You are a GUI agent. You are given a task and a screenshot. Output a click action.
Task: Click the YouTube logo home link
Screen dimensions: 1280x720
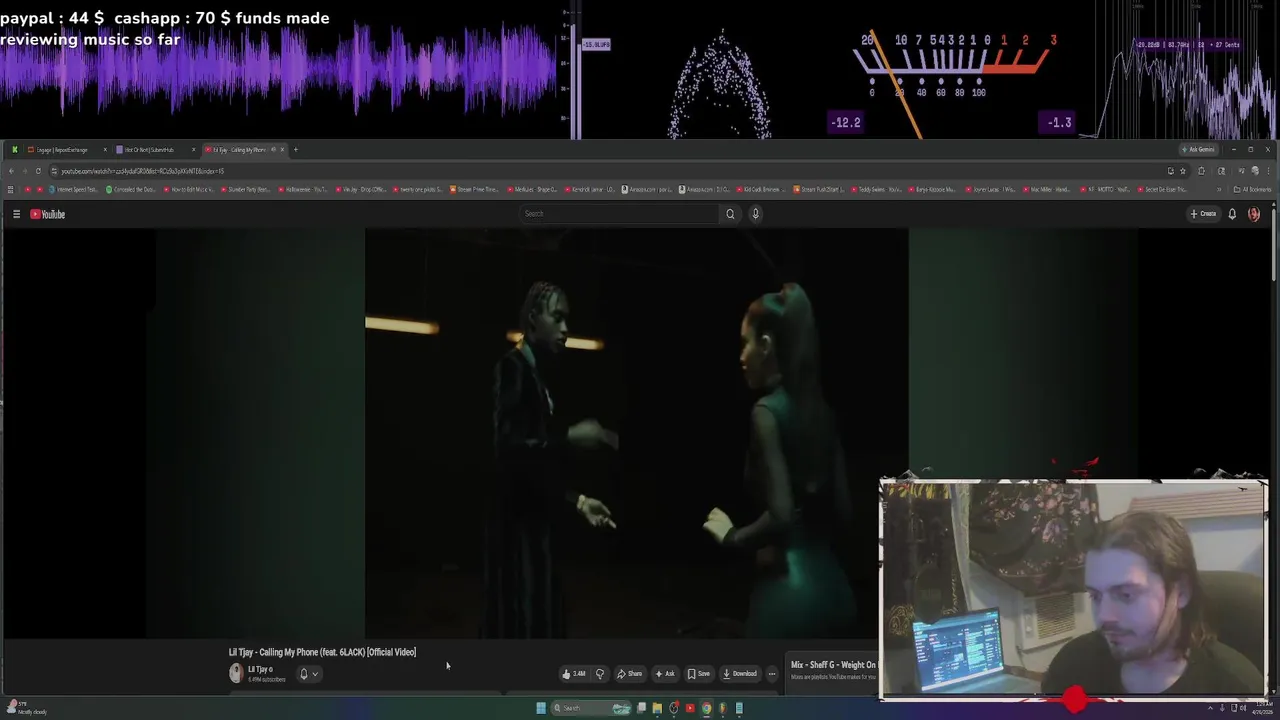tap(48, 214)
